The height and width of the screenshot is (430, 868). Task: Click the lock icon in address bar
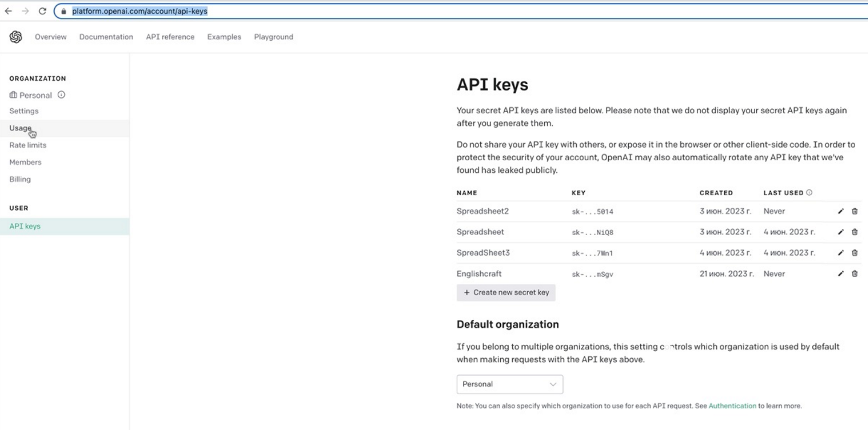coord(64,11)
